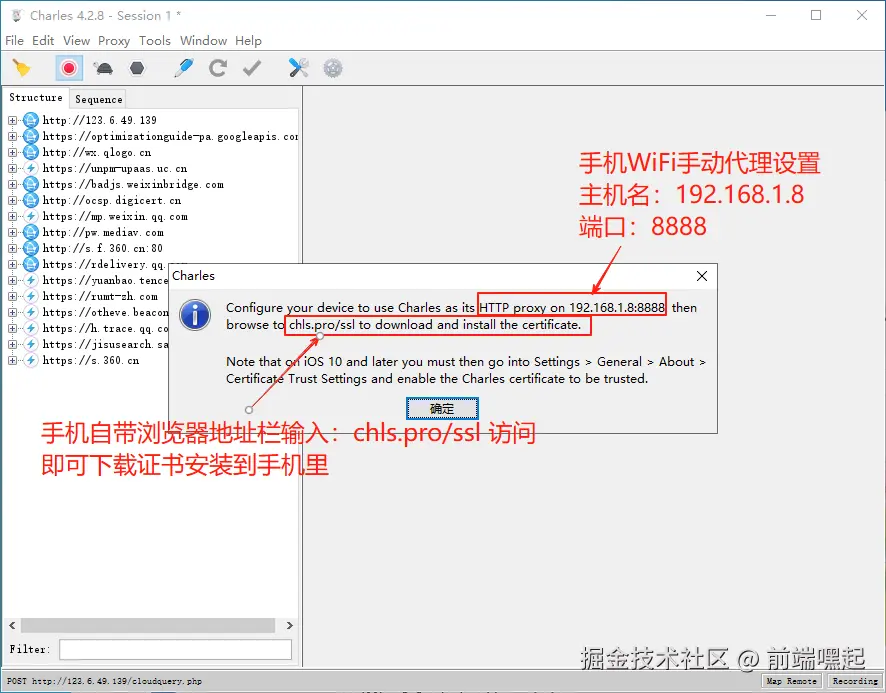Viewport: 886px width, 693px height.
Task: Click lightning icon beside mp.weixin.qq.com
Action: click(x=31, y=216)
